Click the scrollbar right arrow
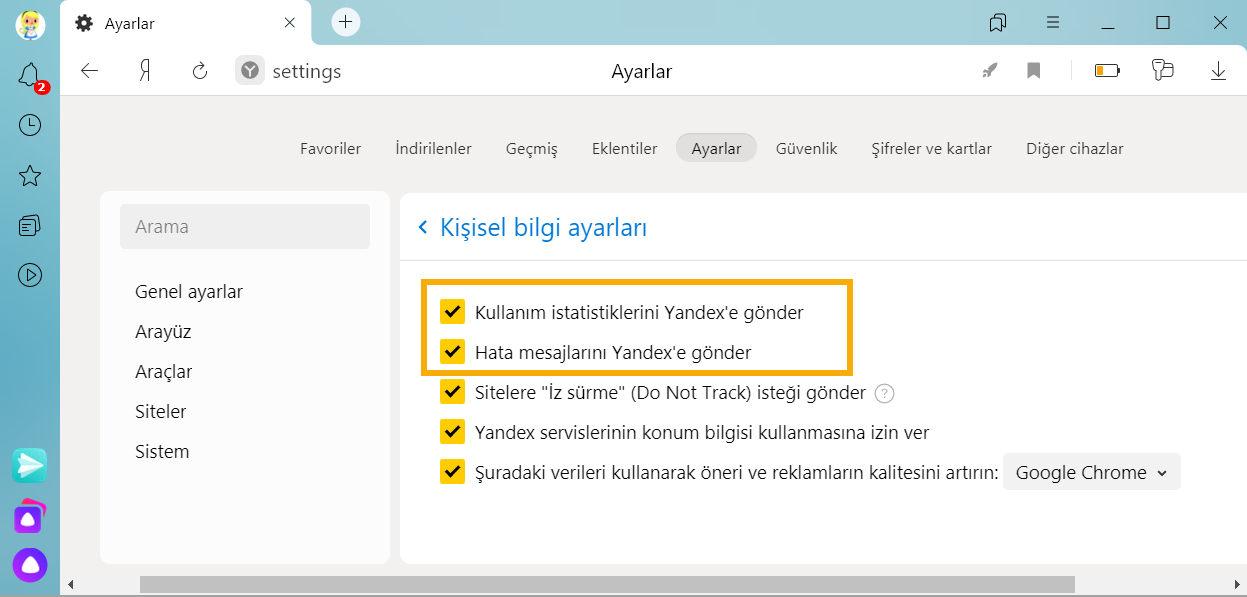 click(x=1237, y=584)
